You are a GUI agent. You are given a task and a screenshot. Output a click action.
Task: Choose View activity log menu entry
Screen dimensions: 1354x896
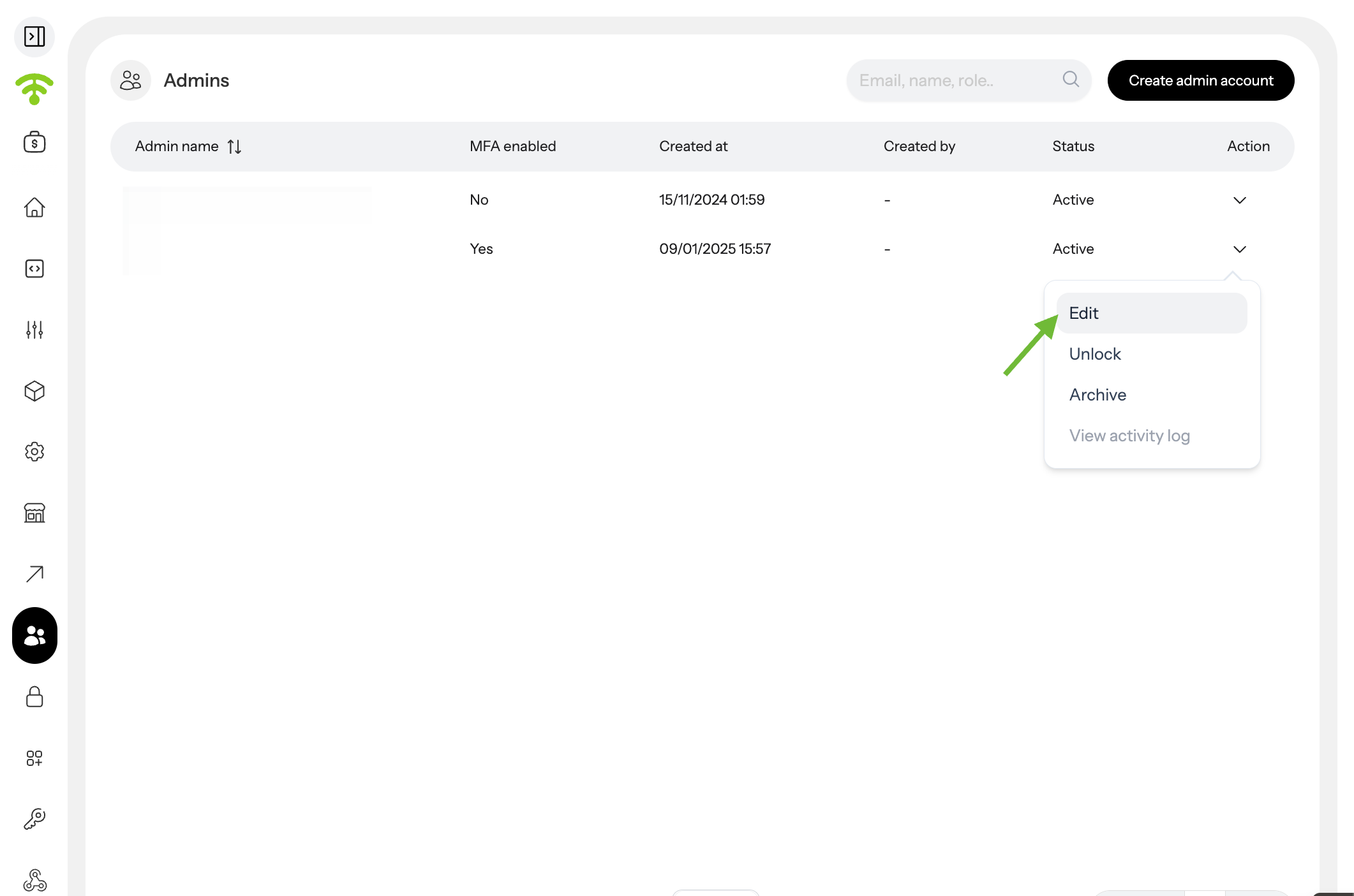(x=1152, y=436)
